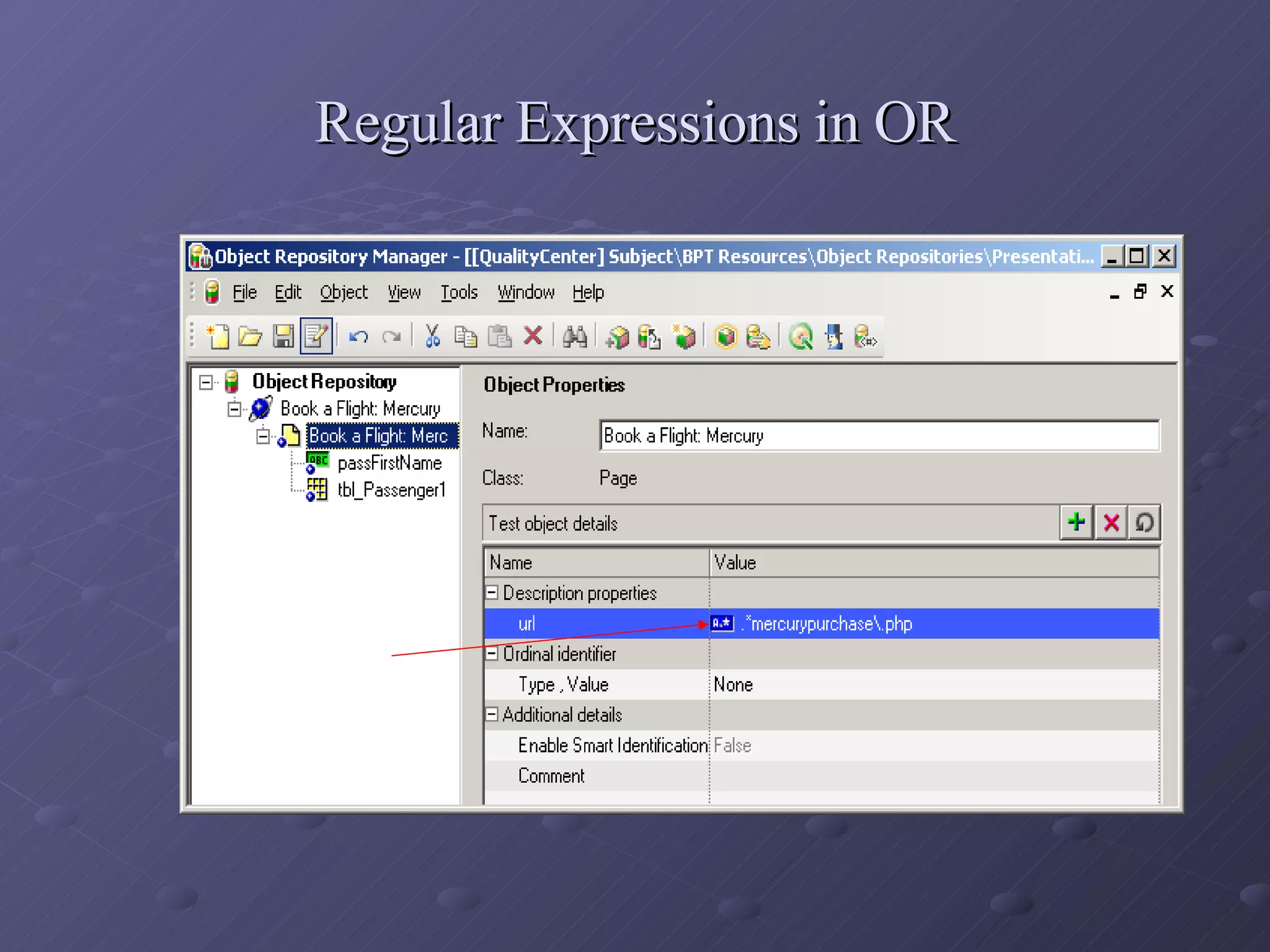Click the Type, Value row label
The height and width of the screenshot is (952, 1270).
(x=563, y=684)
